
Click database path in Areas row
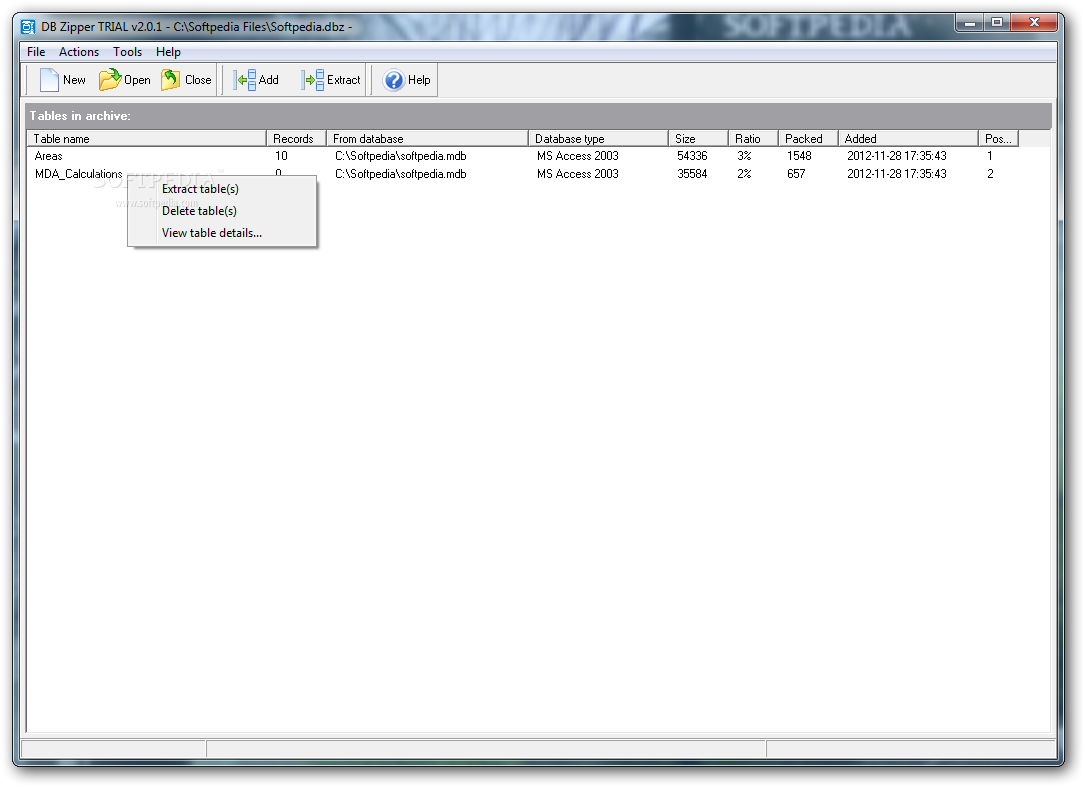tap(401, 156)
